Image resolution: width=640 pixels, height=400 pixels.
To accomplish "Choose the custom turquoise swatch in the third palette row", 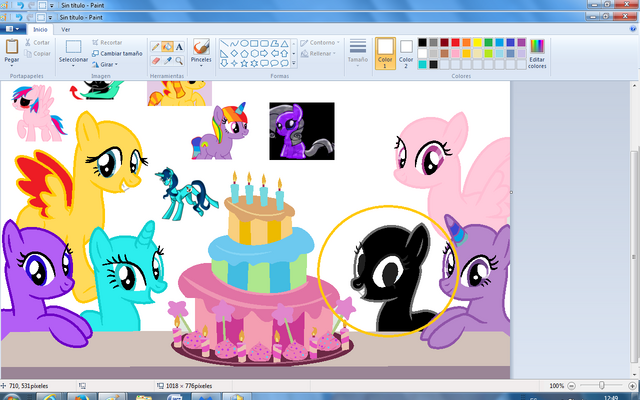I will point(422,64).
